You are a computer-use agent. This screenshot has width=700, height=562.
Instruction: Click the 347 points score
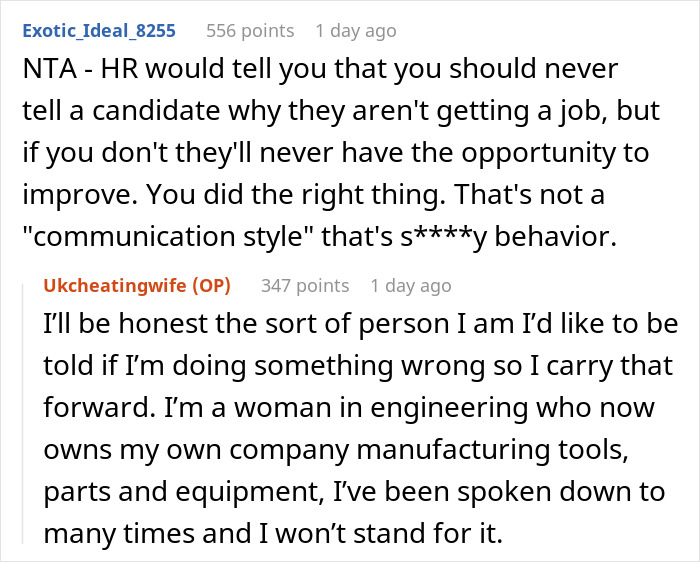(x=305, y=286)
